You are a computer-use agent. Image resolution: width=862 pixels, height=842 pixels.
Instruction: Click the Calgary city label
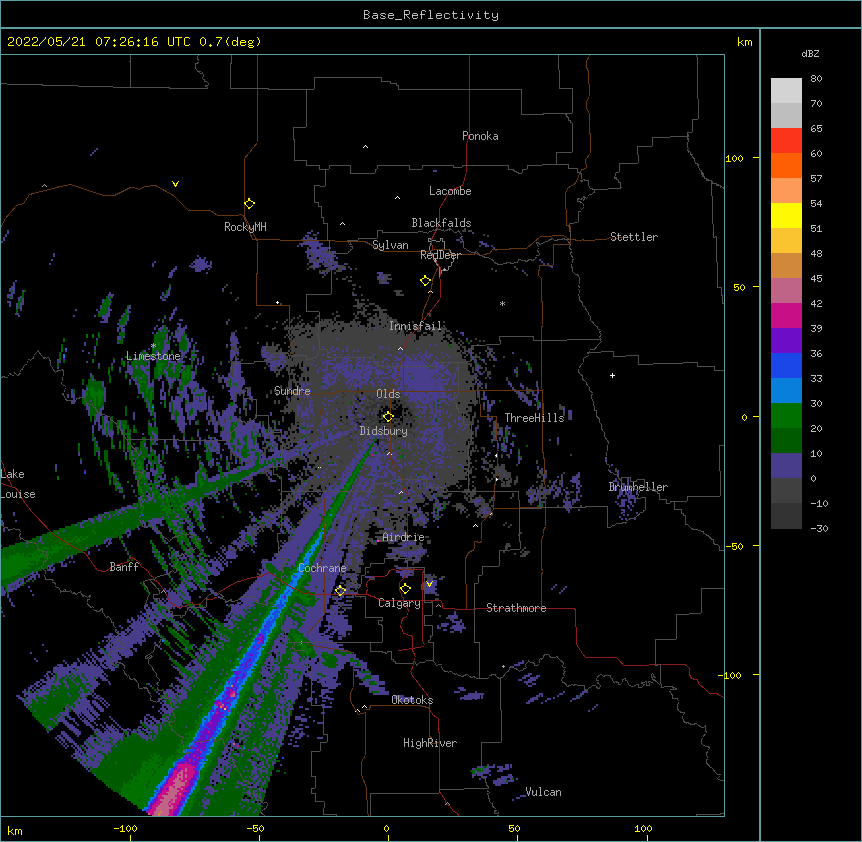tap(399, 603)
